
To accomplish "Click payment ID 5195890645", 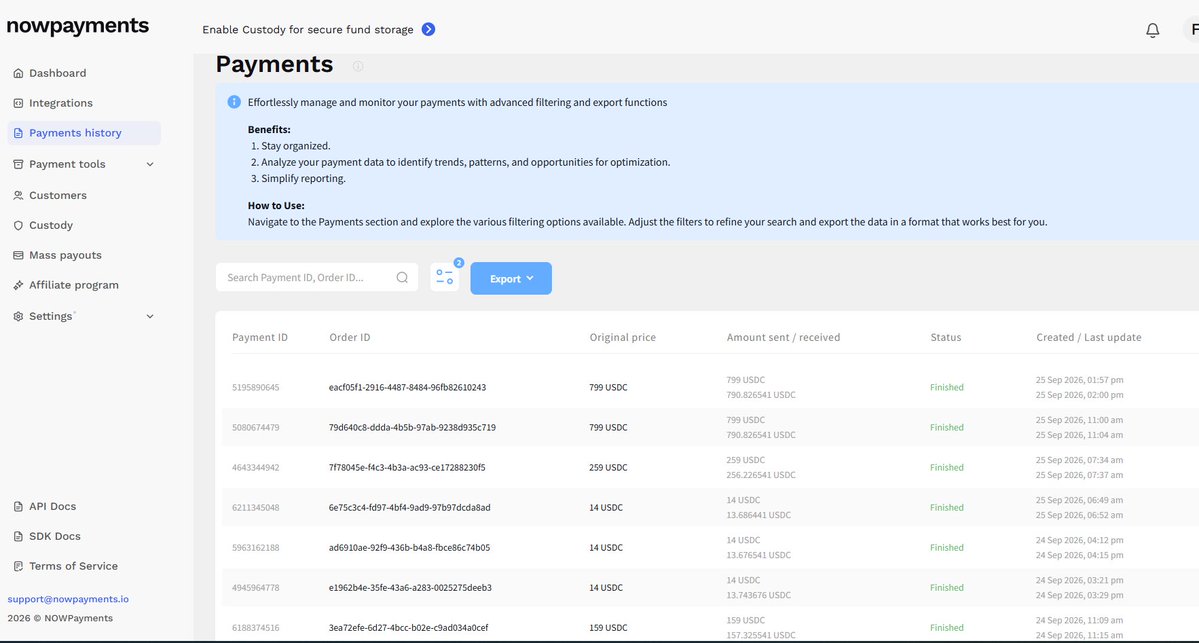I will (x=255, y=388).
